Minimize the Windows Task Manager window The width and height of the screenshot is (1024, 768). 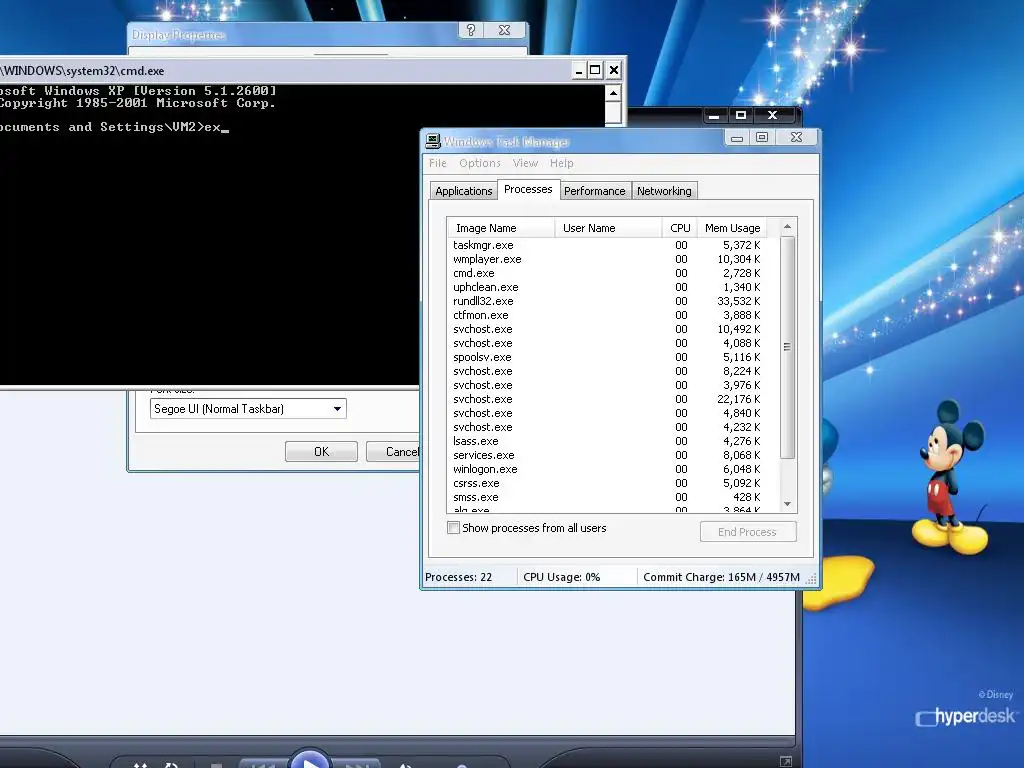coord(737,138)
